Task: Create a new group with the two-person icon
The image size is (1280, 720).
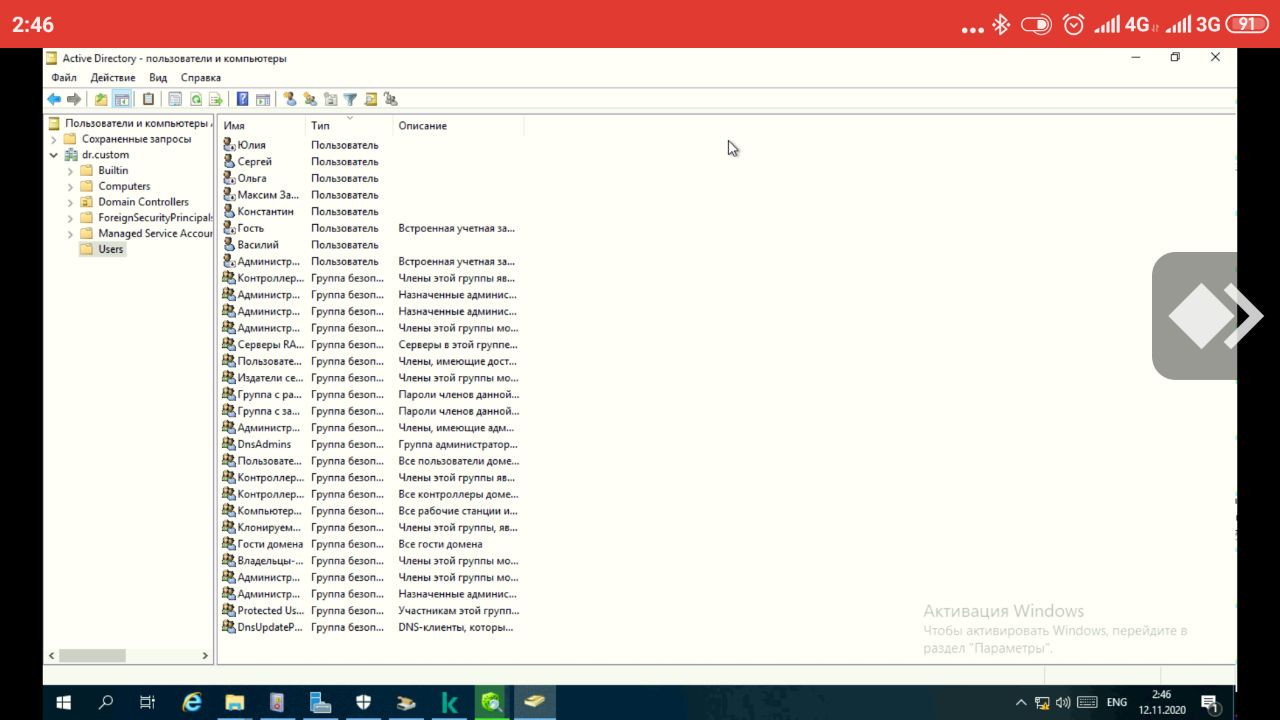Action: tap(310, 99)
